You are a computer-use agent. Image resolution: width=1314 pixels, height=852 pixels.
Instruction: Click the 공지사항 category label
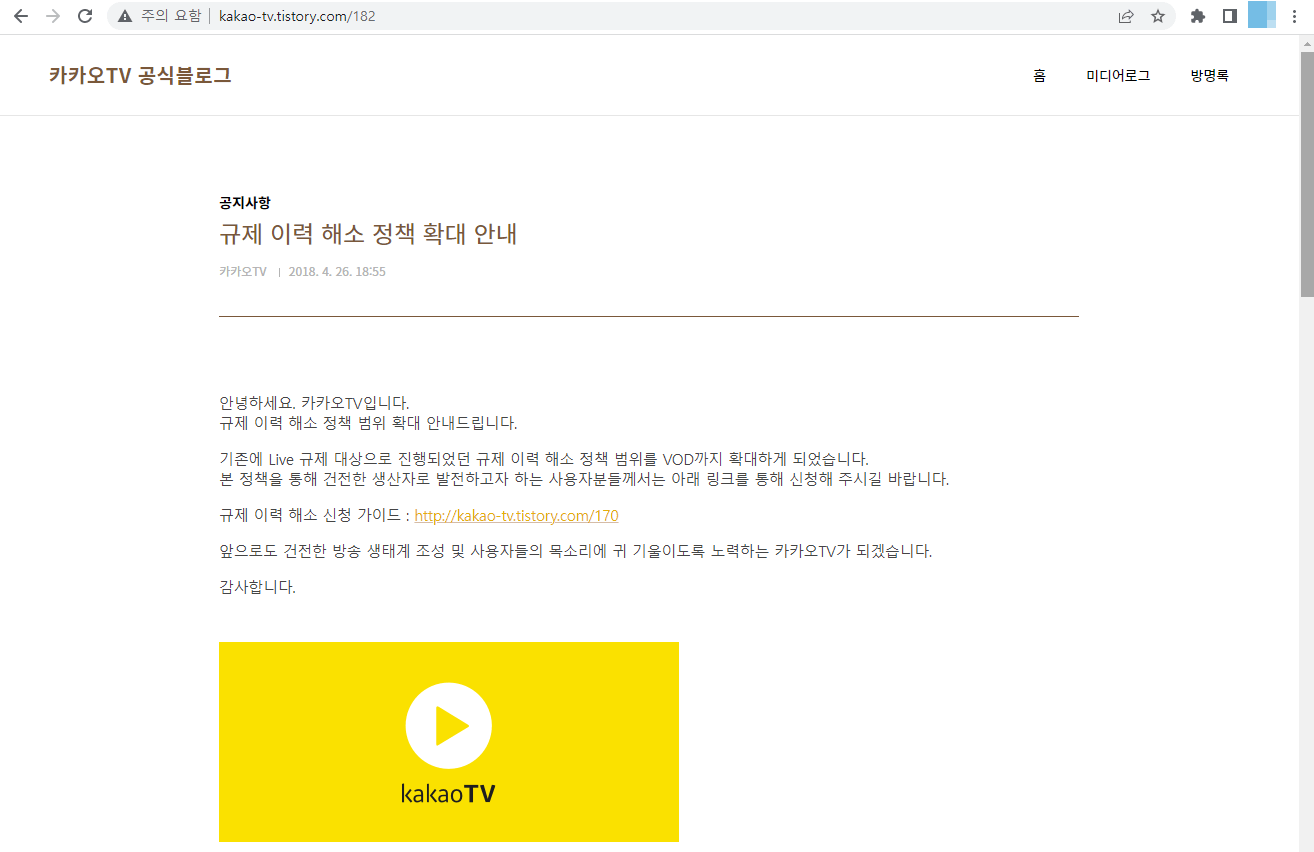point(244,202)
